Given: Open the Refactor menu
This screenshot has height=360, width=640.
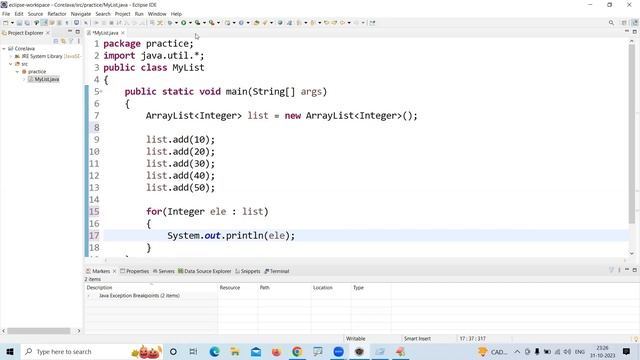Looking at the screenshot, I should pos(57,14).
